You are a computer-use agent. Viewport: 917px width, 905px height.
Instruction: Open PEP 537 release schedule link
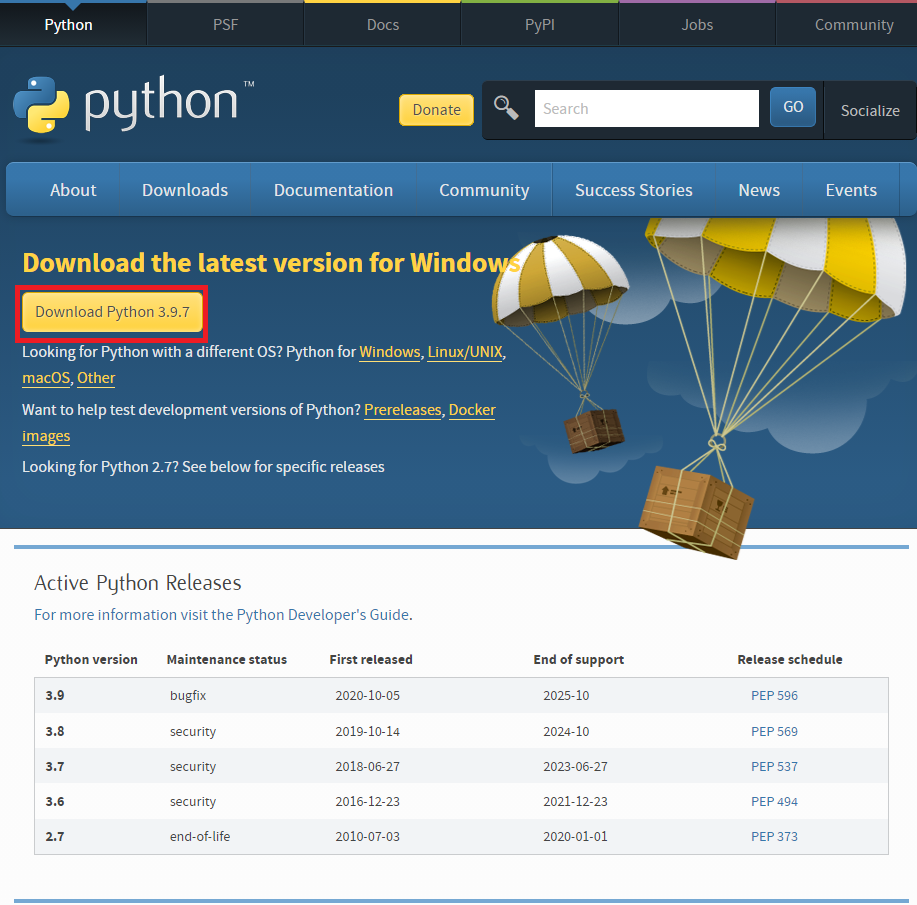(x=774, y=766)
